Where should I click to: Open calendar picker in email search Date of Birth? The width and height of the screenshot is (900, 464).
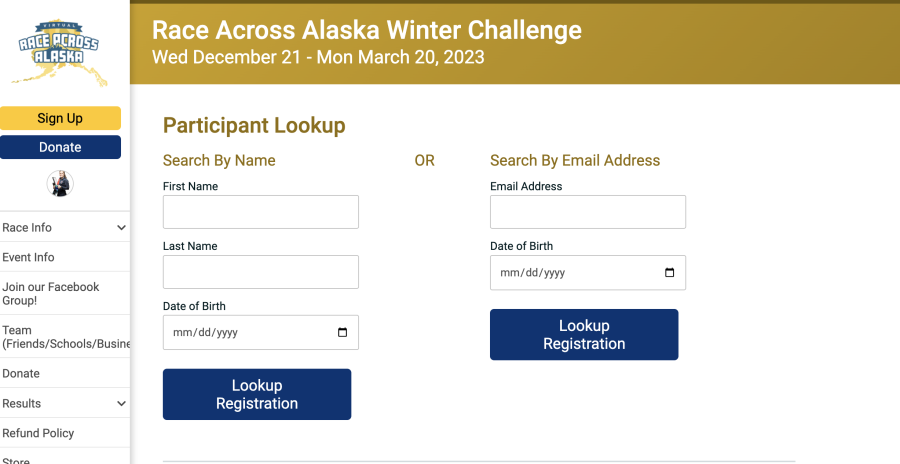669,273
